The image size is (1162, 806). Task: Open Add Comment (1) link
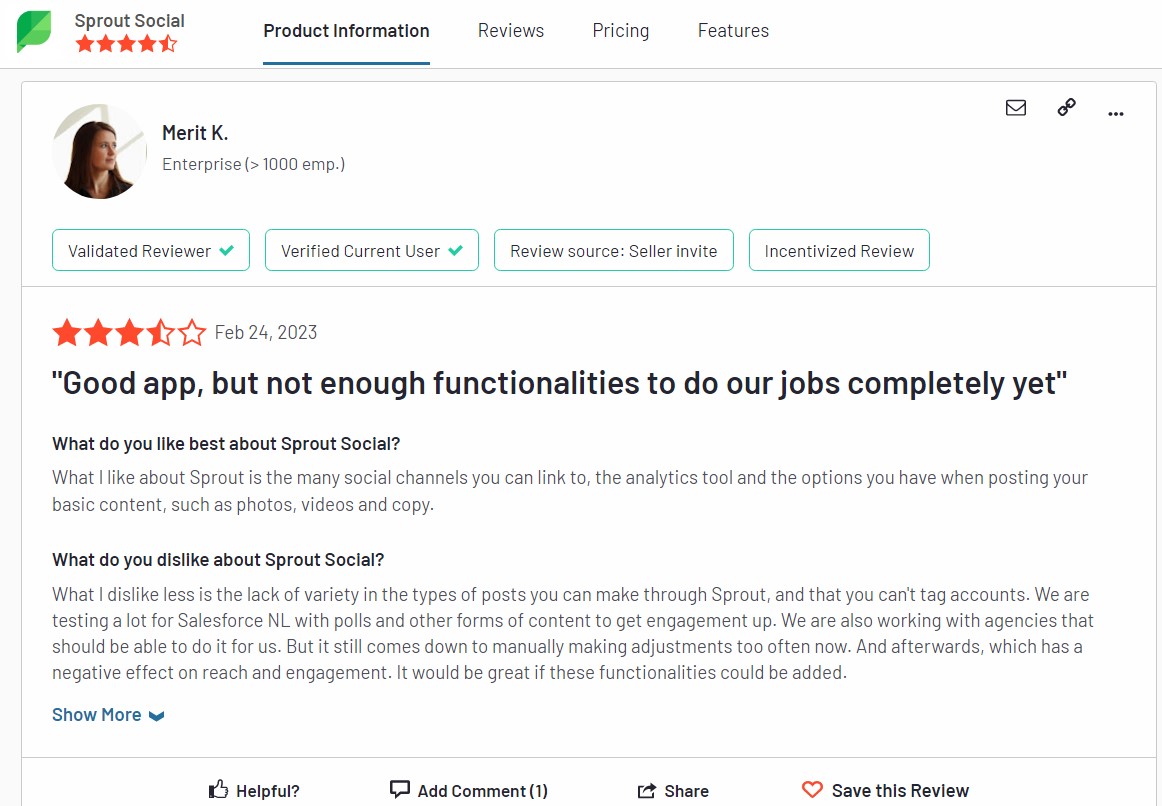pyautogui.click(x=483, y=790)
